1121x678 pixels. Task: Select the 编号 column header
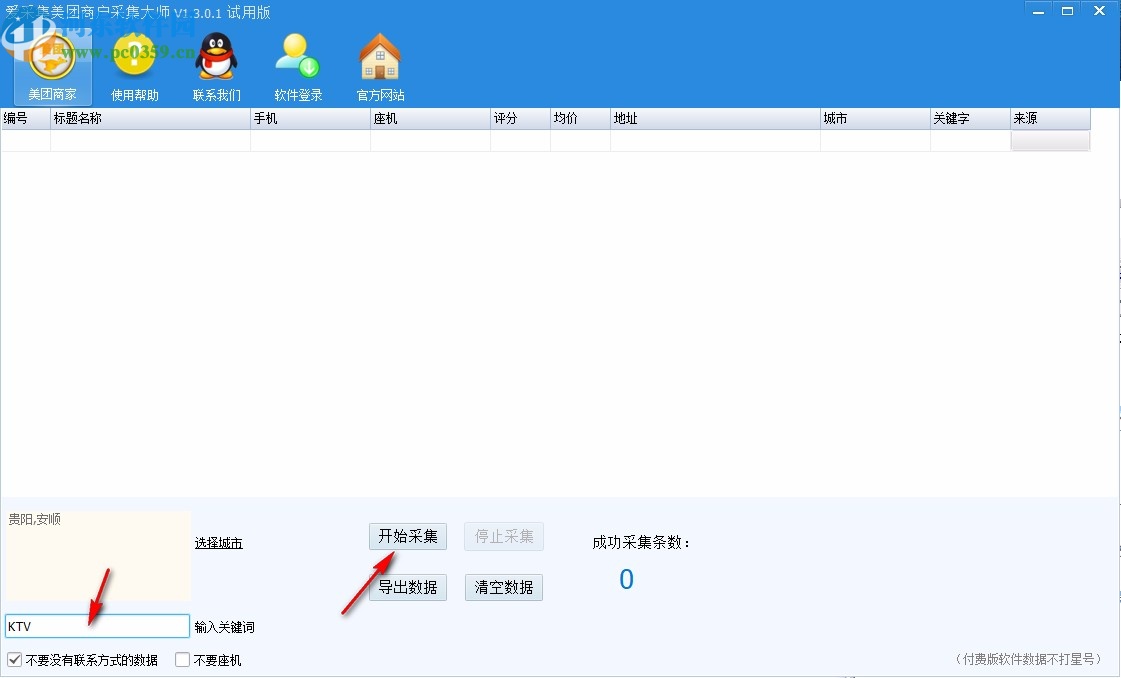coord(24,117)
